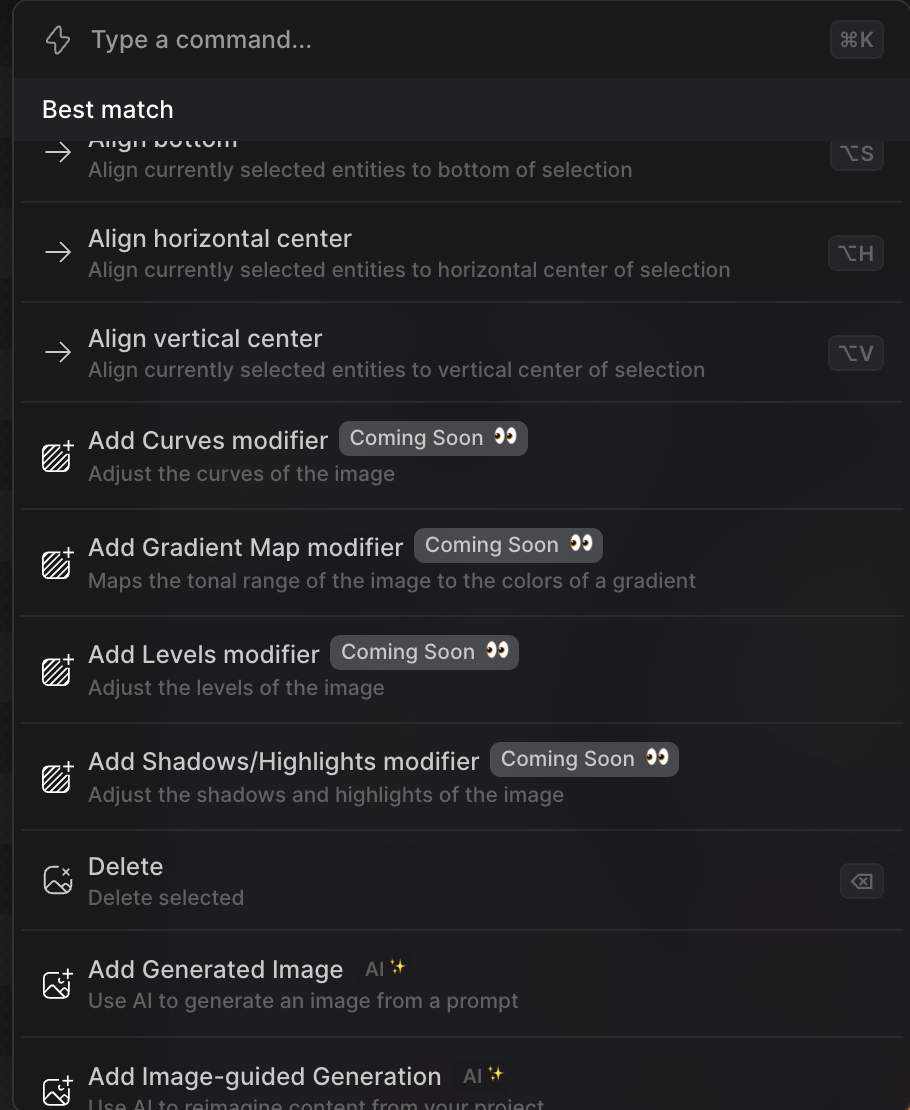Image resolution: width=910 pixels, height=1110 pixels.
Task: Click the Add Generated Image icon
Action: [58, 984]
